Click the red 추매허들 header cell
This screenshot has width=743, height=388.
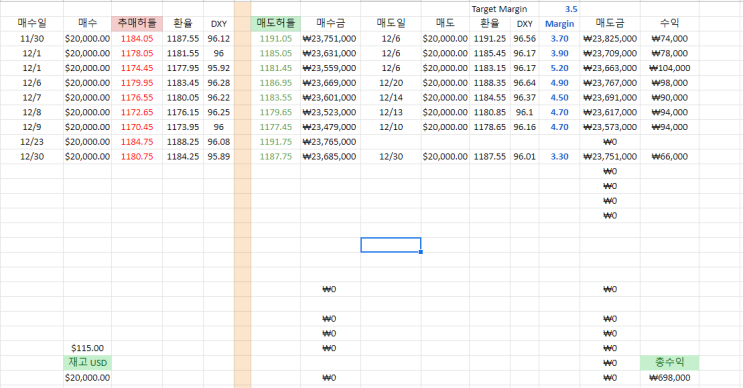[x=137, y=23]
